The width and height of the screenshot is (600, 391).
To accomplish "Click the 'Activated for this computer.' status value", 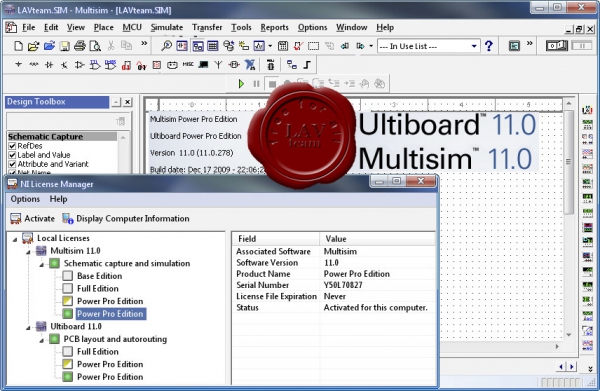I will click(x=375, y=308).
